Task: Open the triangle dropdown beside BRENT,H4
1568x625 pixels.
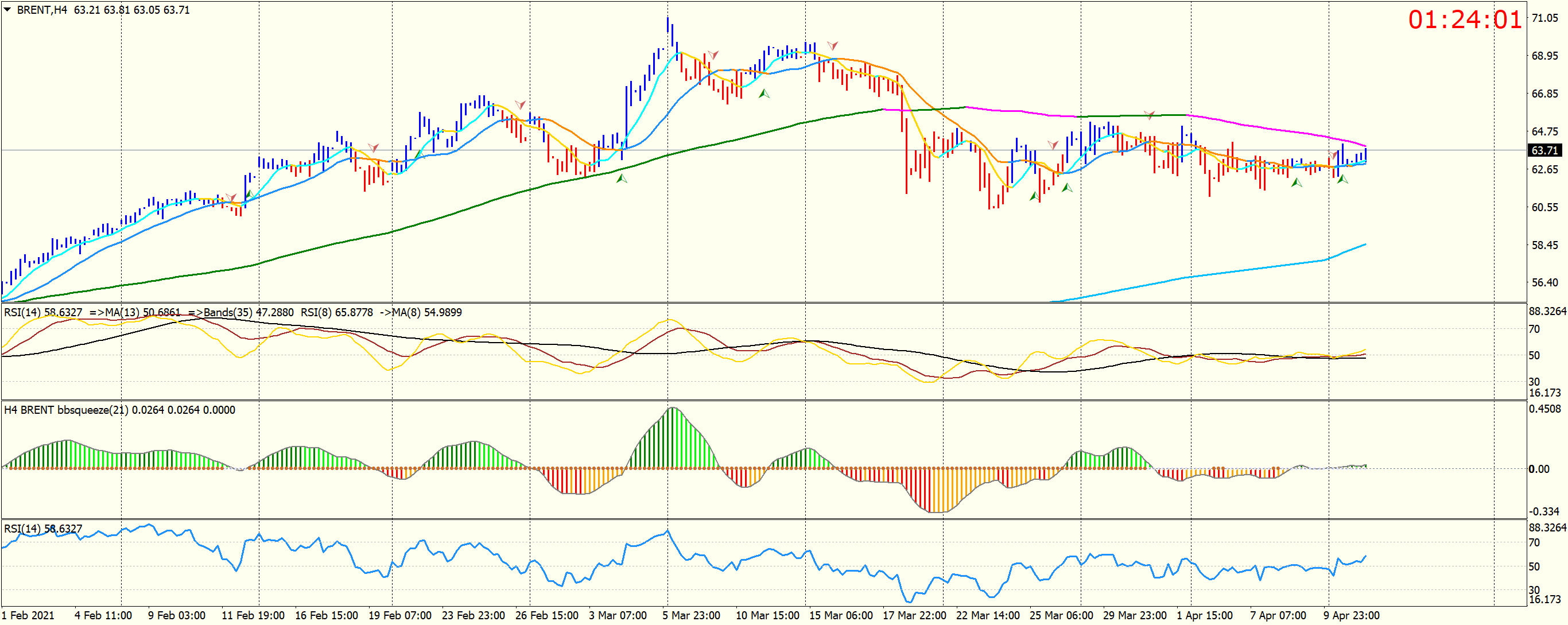Action: [7, 10]
